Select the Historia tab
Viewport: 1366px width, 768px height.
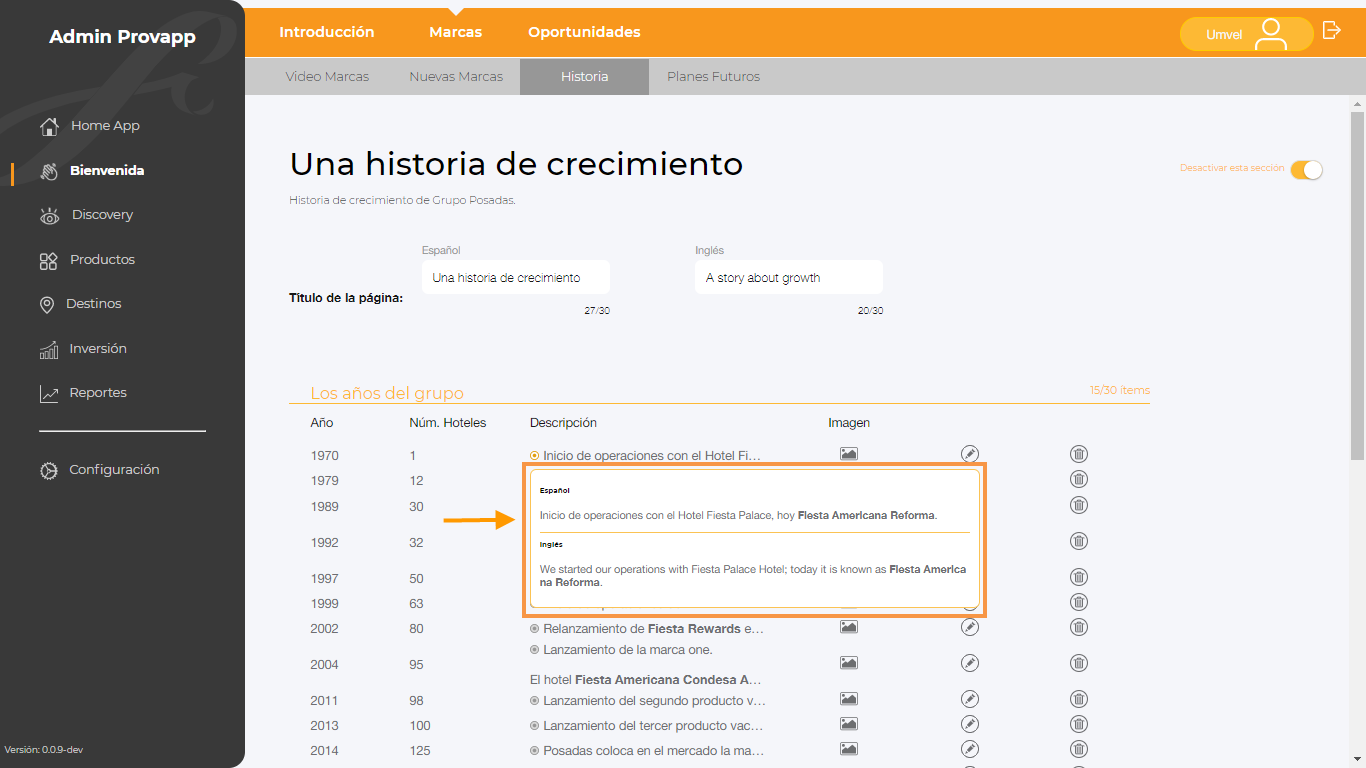(x=585, y=76)
